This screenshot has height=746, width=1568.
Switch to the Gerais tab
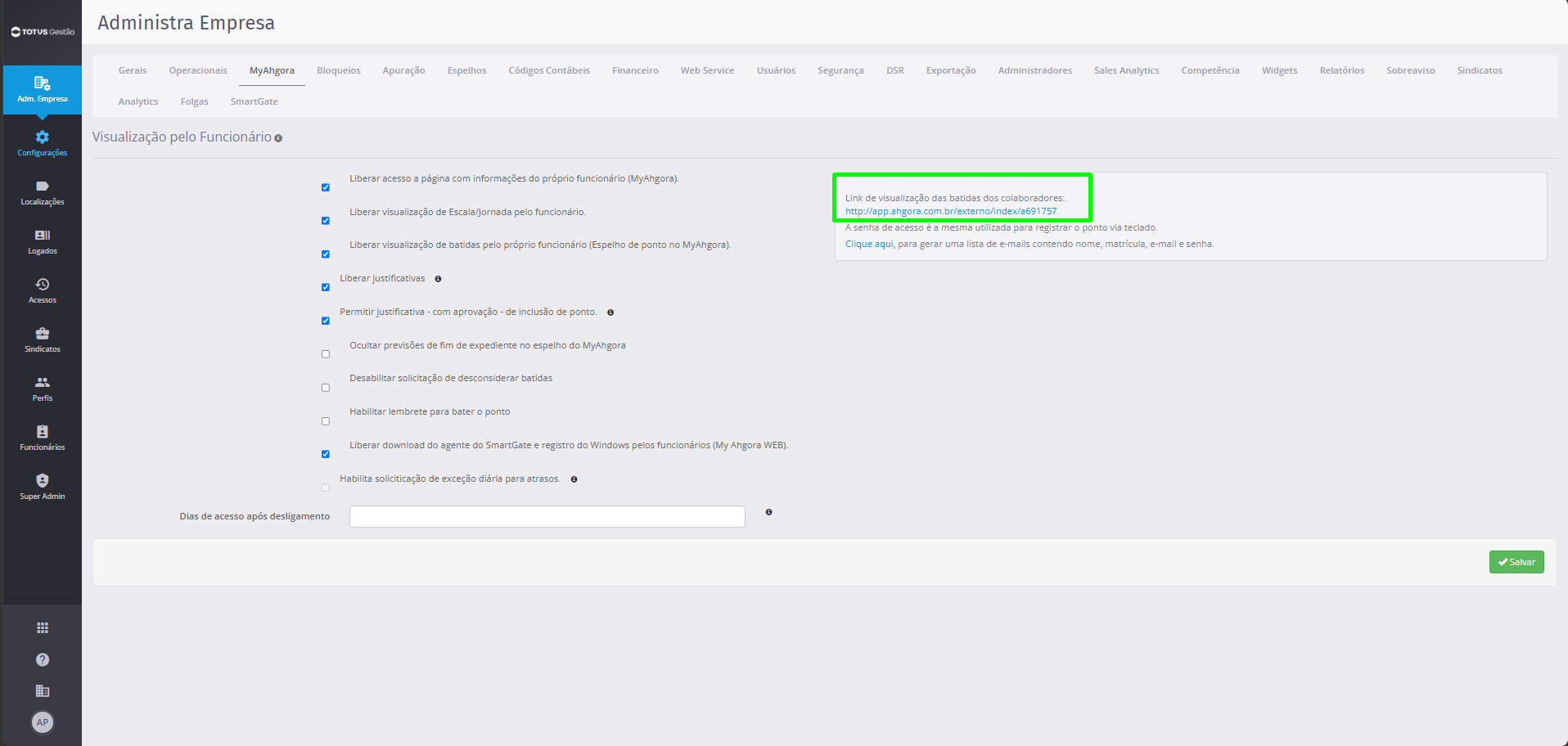[133, 70]
